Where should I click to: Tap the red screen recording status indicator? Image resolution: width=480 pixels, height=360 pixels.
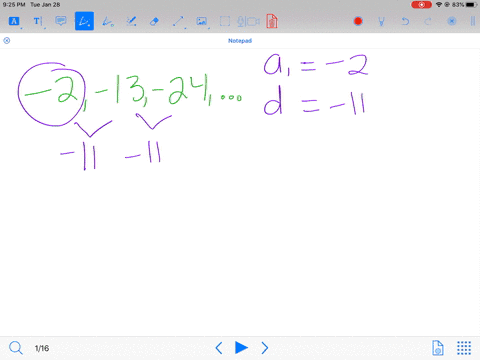click(421, 5)
